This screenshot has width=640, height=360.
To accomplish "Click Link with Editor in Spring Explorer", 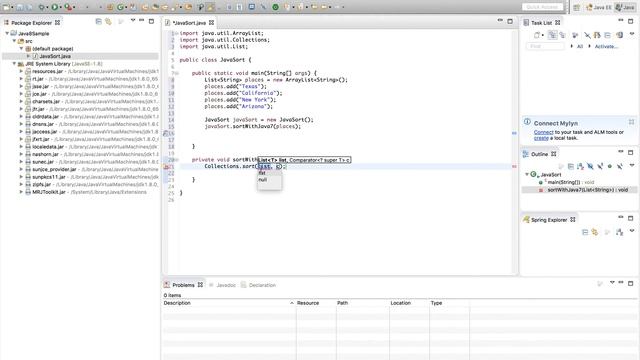I will click(595, 232).
